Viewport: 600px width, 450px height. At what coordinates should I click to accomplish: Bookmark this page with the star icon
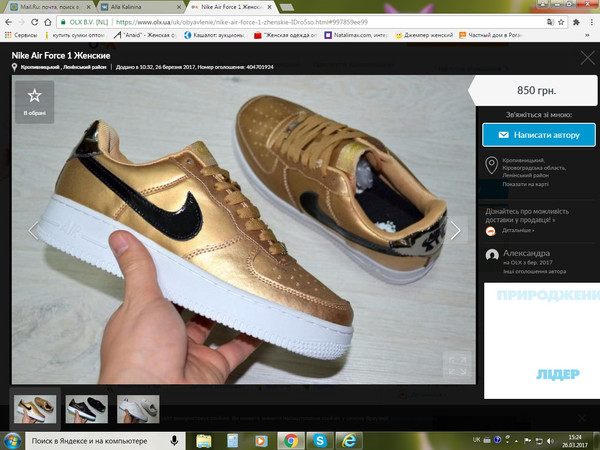pyautogui.click(x=561, y=22)
